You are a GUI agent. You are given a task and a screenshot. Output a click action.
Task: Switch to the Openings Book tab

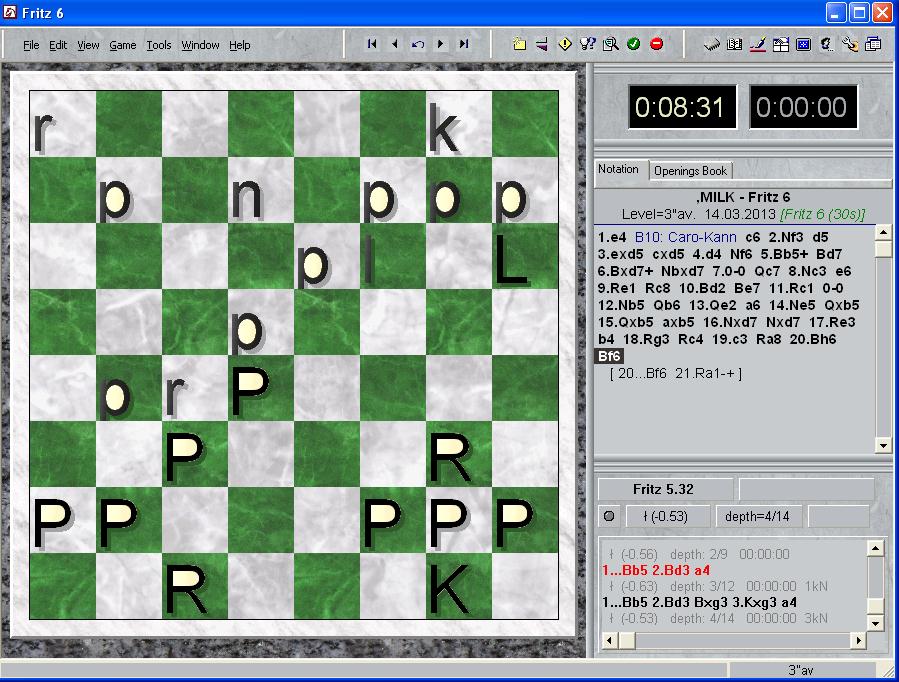click(x=690, y=171)
